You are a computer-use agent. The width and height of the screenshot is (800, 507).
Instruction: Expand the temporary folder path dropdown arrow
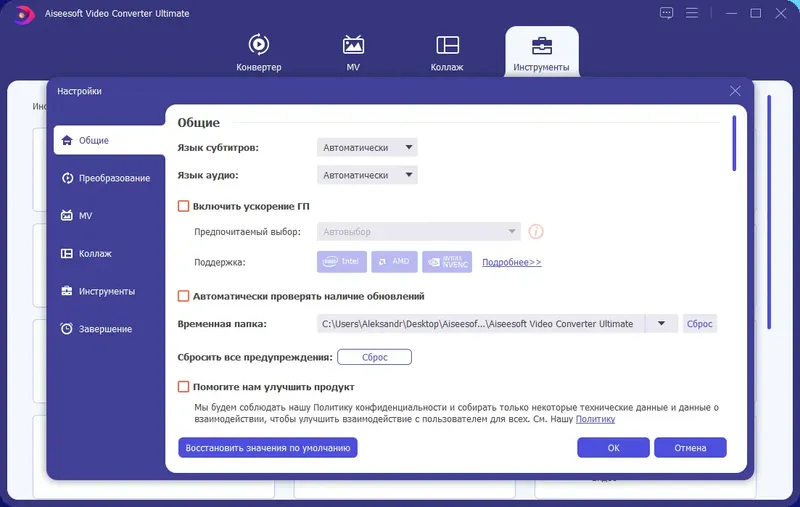661,324
